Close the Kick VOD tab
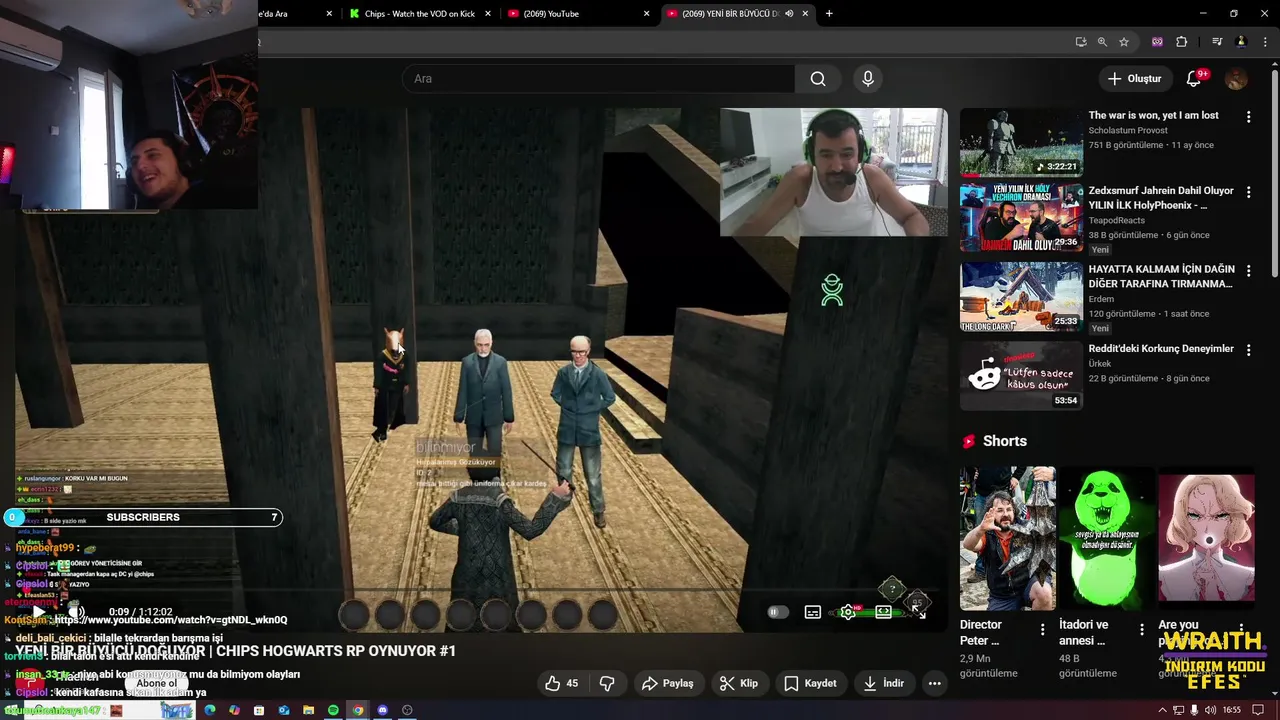This screenshot has height=720, width=1280. click(488, 14)
